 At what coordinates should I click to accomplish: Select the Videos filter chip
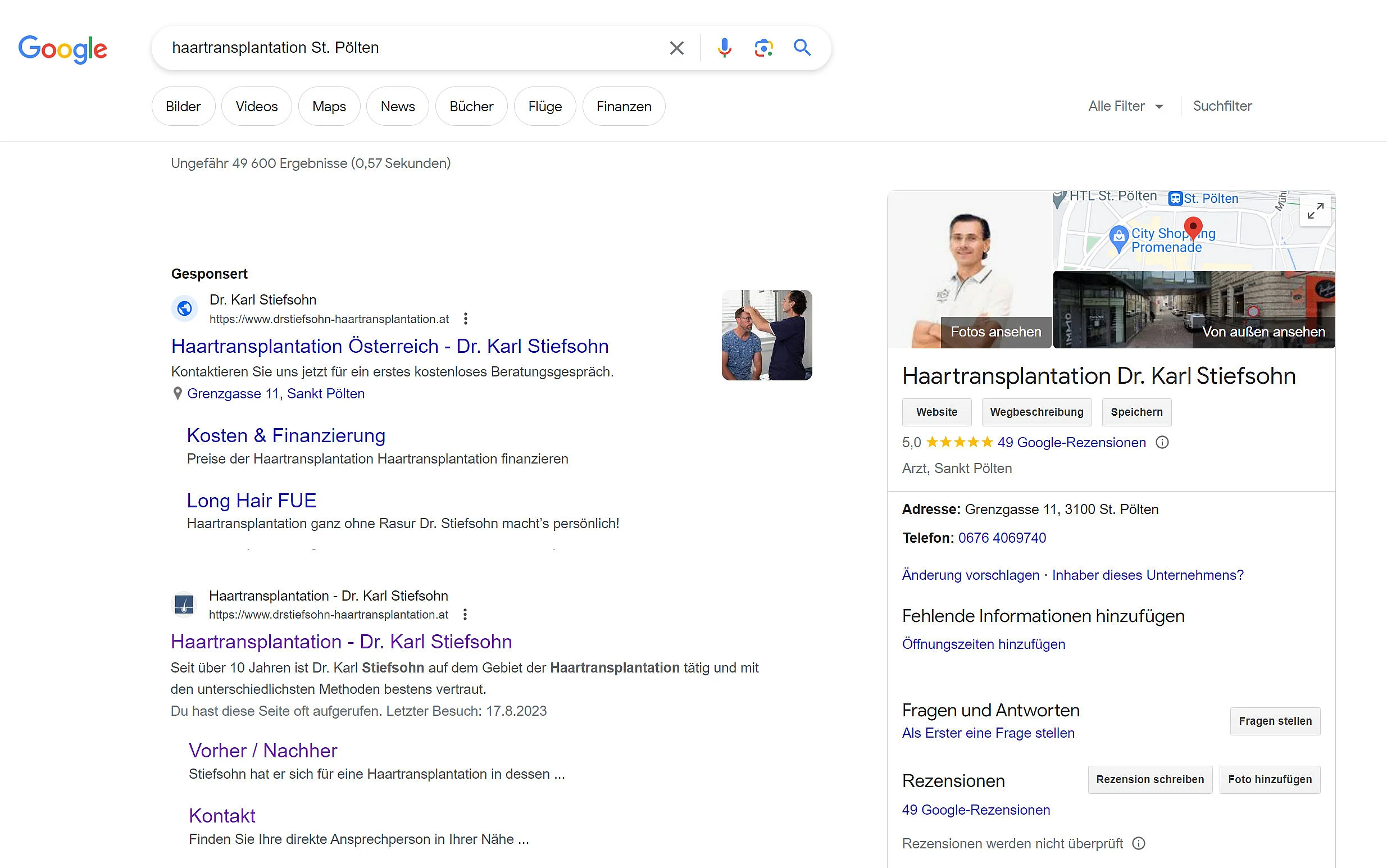[x=257, y=106]
